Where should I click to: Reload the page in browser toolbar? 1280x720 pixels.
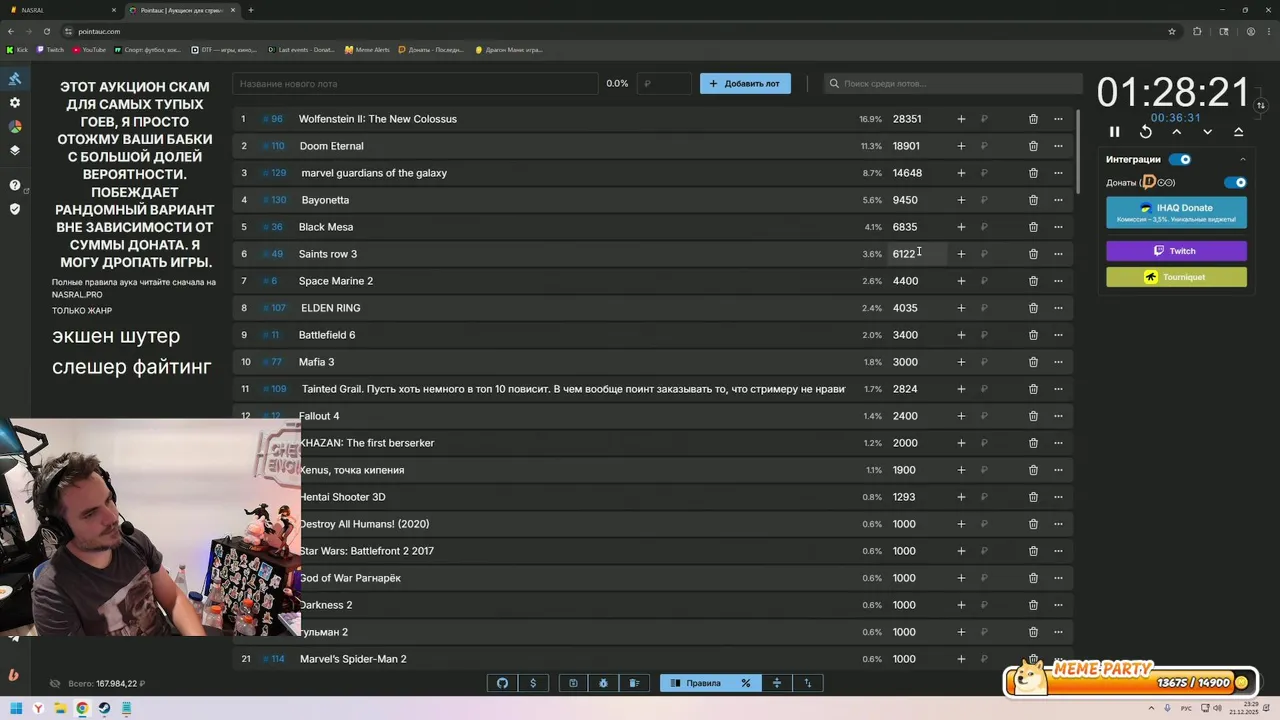47,31
